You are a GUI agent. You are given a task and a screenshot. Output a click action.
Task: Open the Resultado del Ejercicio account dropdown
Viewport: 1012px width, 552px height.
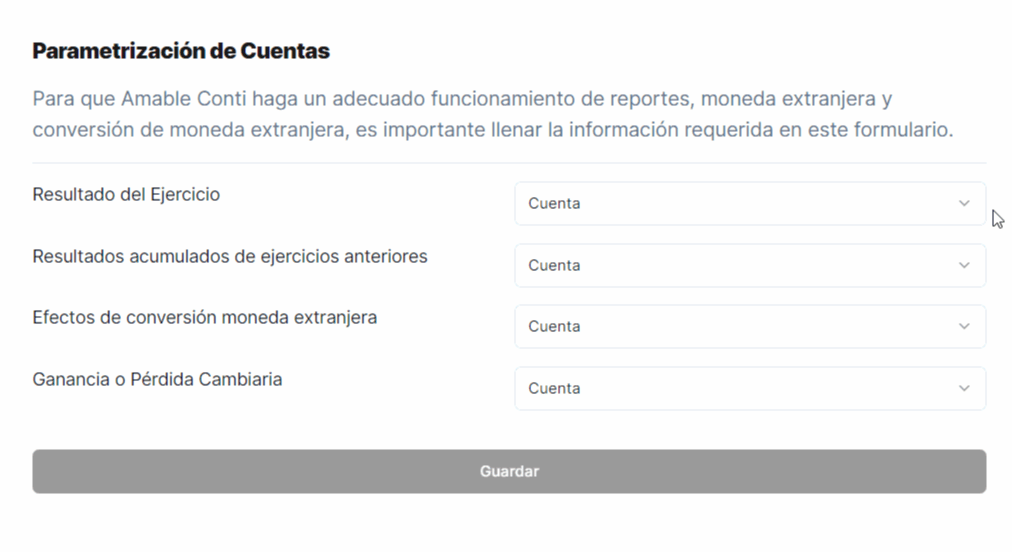(x=748, y=203)
